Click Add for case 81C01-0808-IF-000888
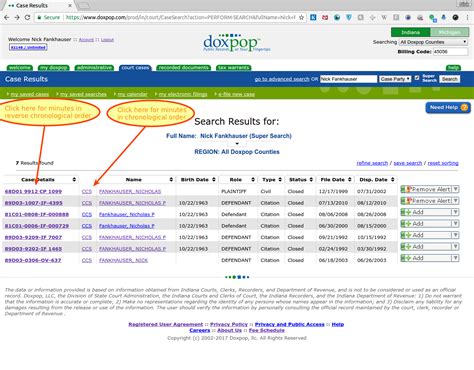This screenshot has height=370, width=474. 426,212
